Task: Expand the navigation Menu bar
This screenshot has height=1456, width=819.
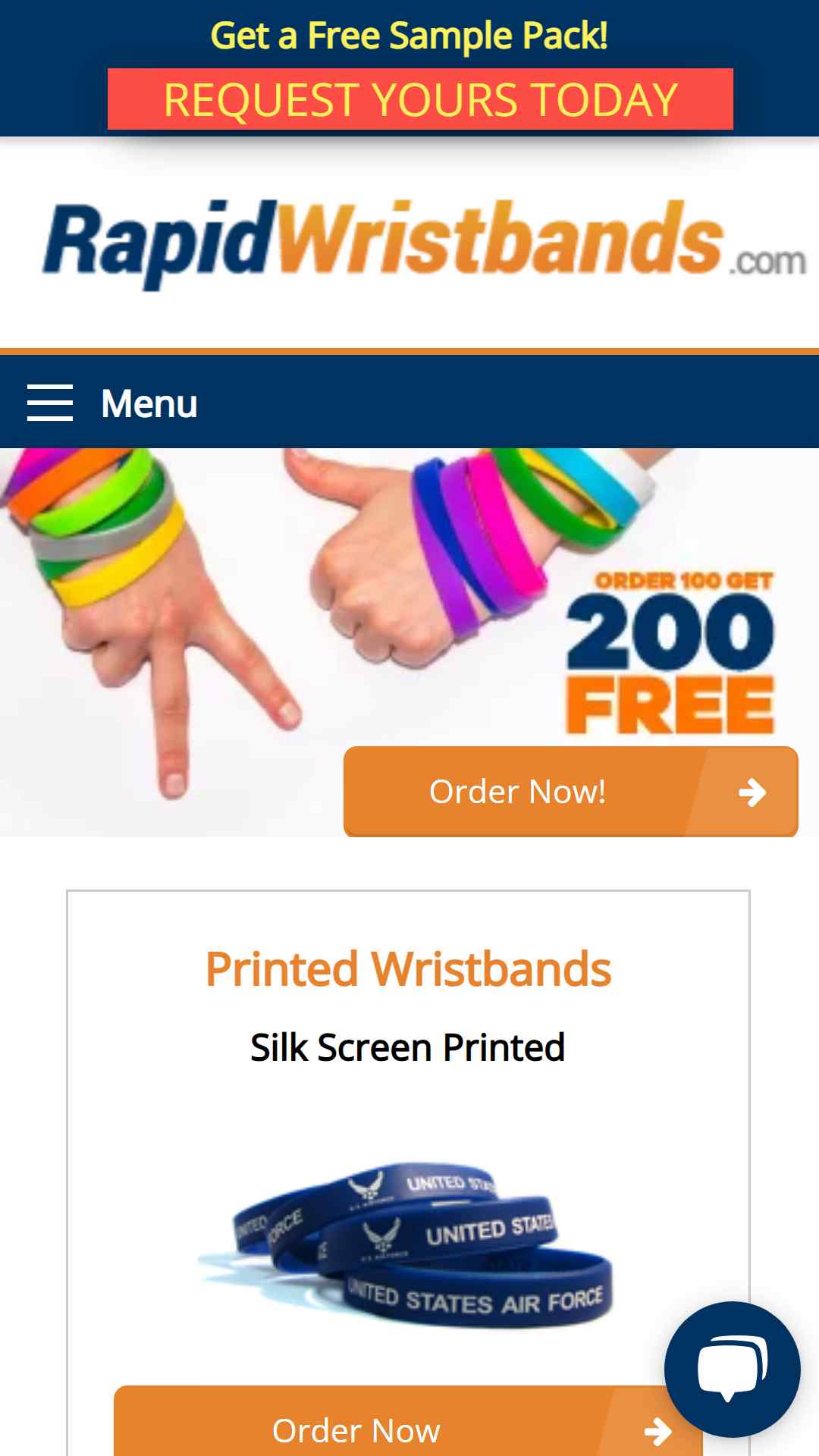Action: [x=409, y=402]
